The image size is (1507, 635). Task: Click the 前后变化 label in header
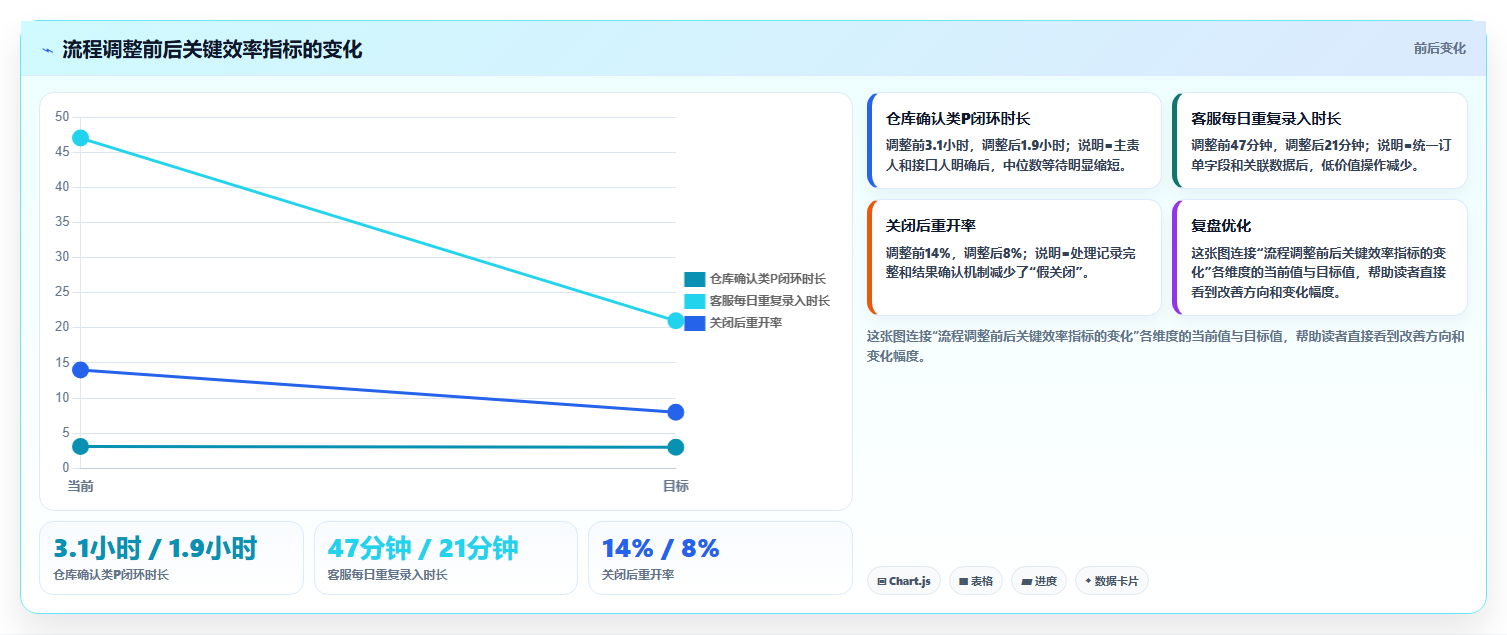point(1439,48)
